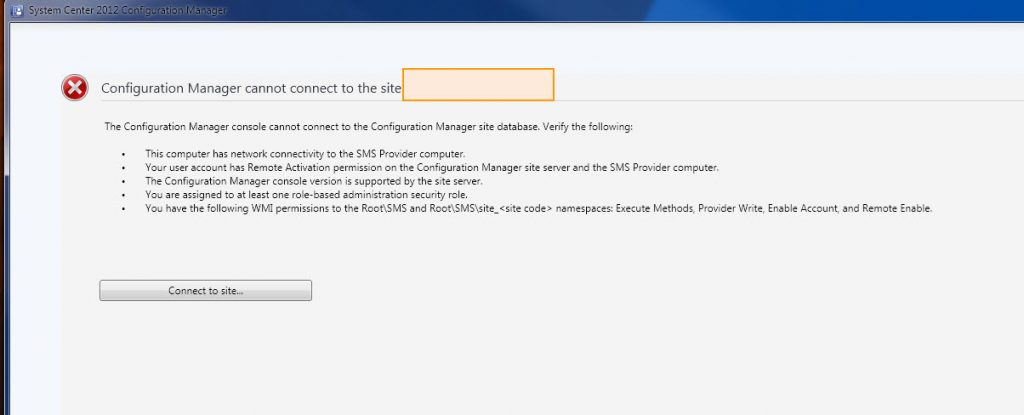Click the red error X icon
The height and width of the screenshot is (415, 1024).
(x=75, y=88)
